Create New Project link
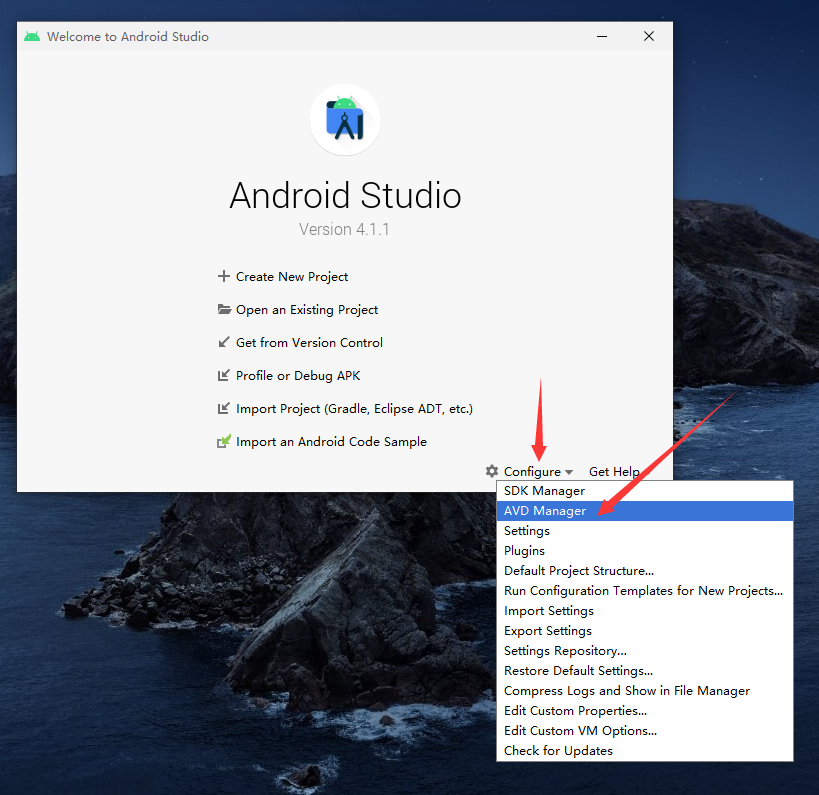Screen dimensions: 819x795 pos(291,276)
